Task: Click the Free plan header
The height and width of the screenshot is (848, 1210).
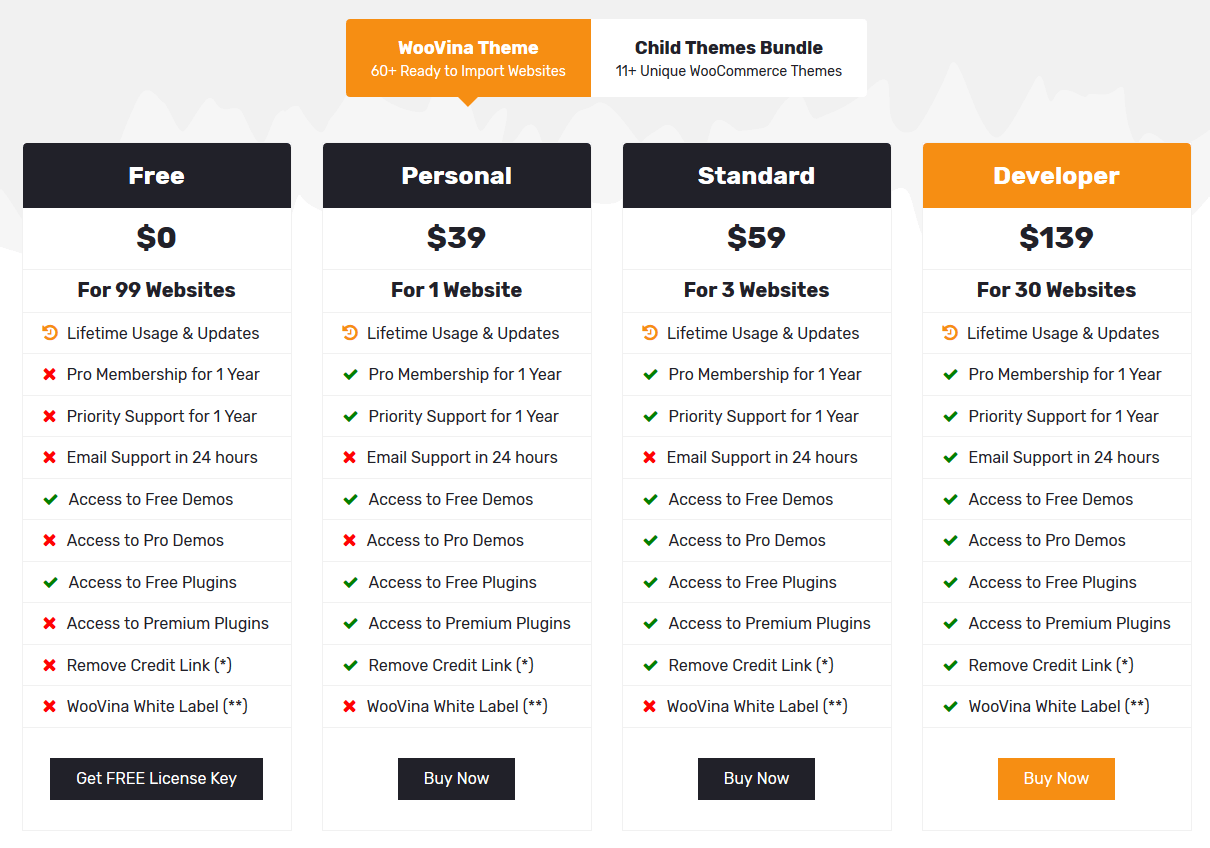Action: coord(157,176)
